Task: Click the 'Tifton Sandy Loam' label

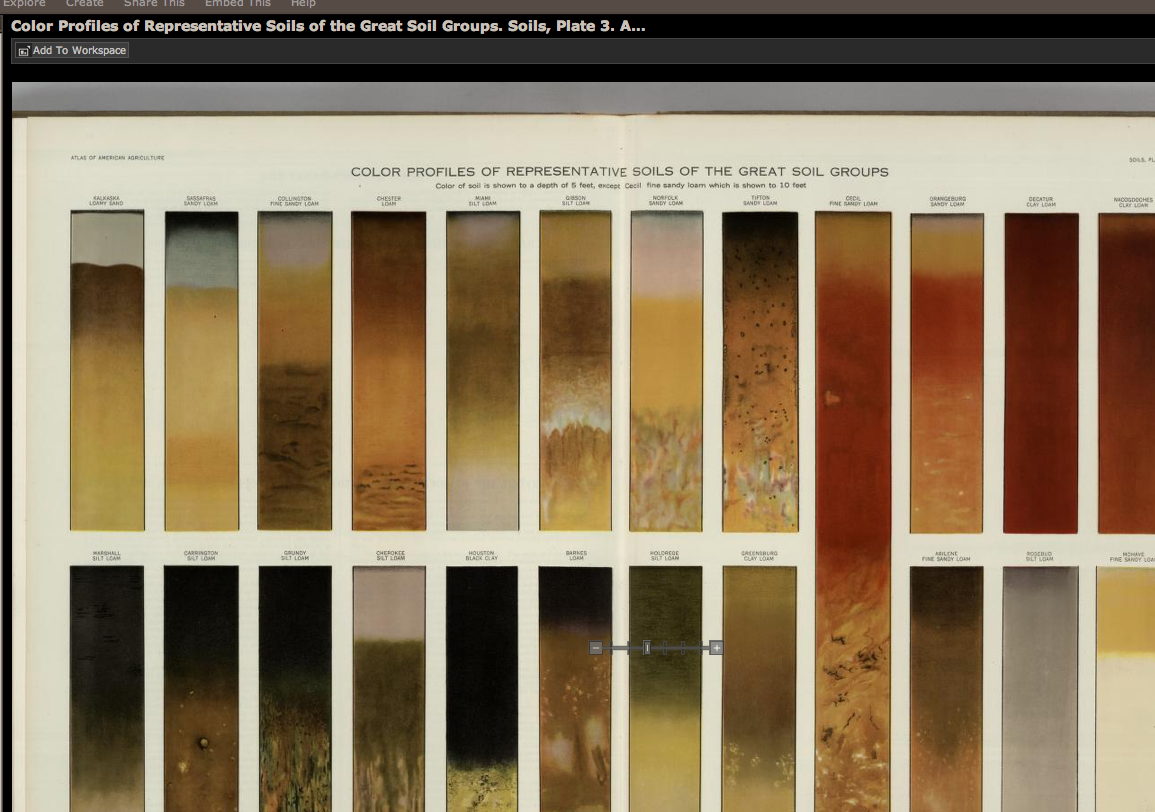Action: coord(760,200)
